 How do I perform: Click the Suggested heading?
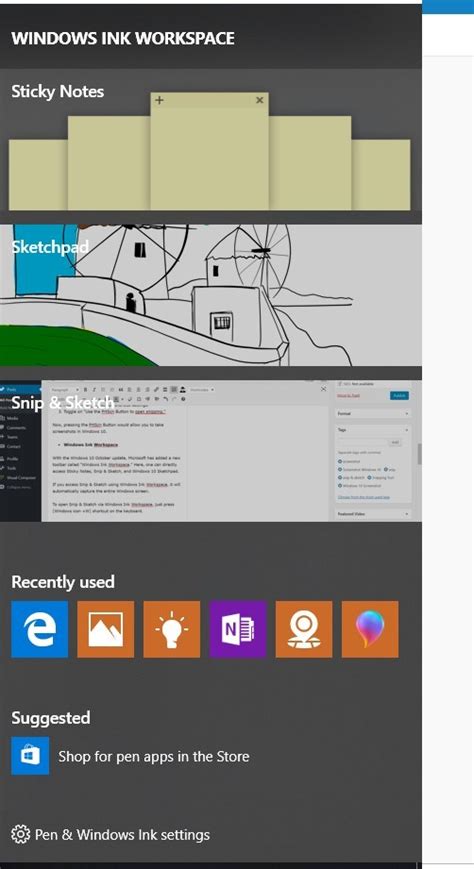pyautogui.click(x=50, y=718)
